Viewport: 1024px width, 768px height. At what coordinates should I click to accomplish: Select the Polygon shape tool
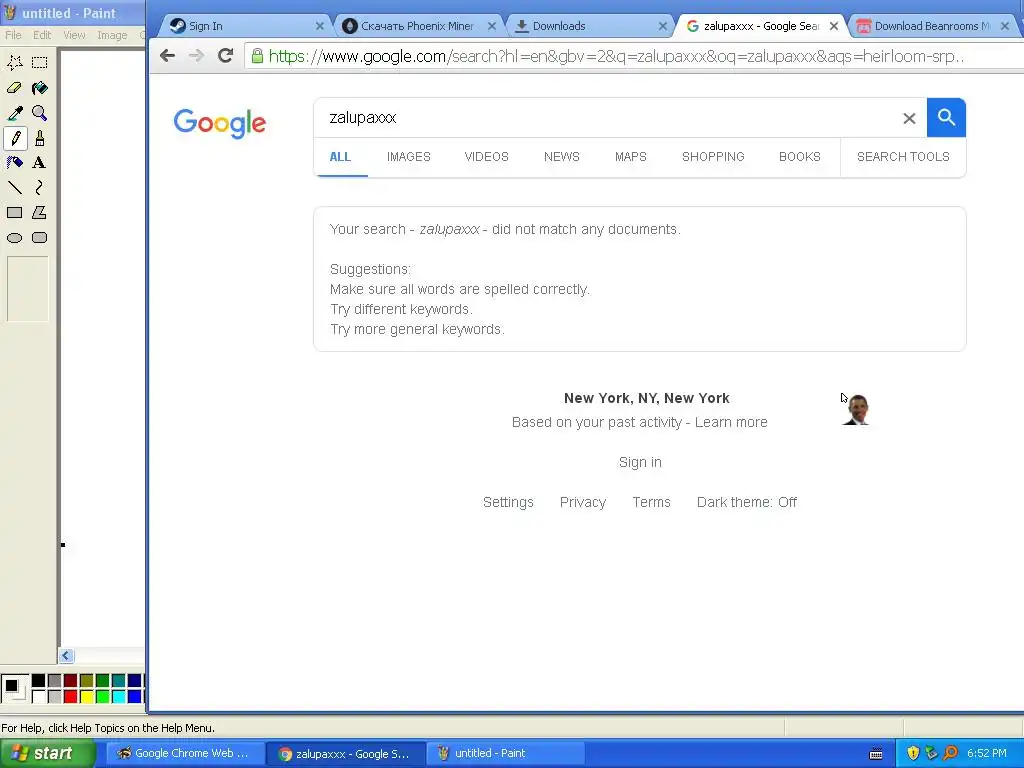coord(39,213)
